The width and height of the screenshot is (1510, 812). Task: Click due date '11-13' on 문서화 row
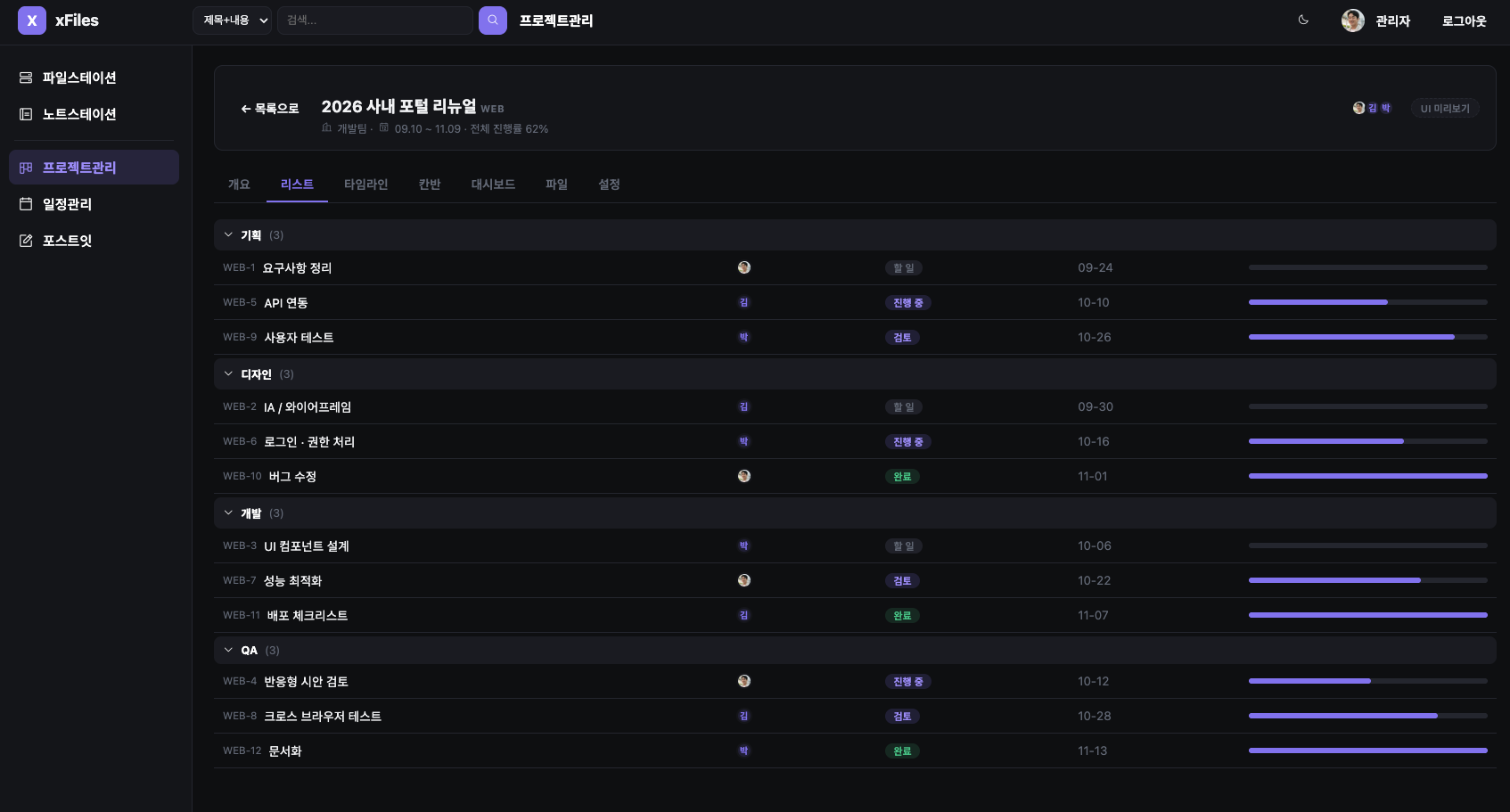[1093, 750]
